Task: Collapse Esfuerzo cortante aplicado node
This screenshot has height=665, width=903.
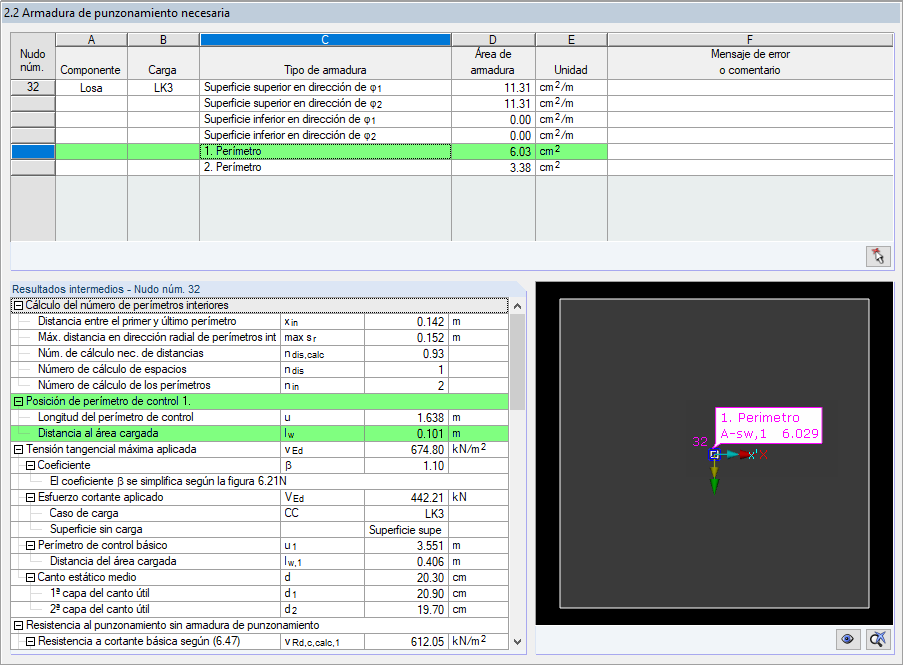Action: tap(31, 497)
